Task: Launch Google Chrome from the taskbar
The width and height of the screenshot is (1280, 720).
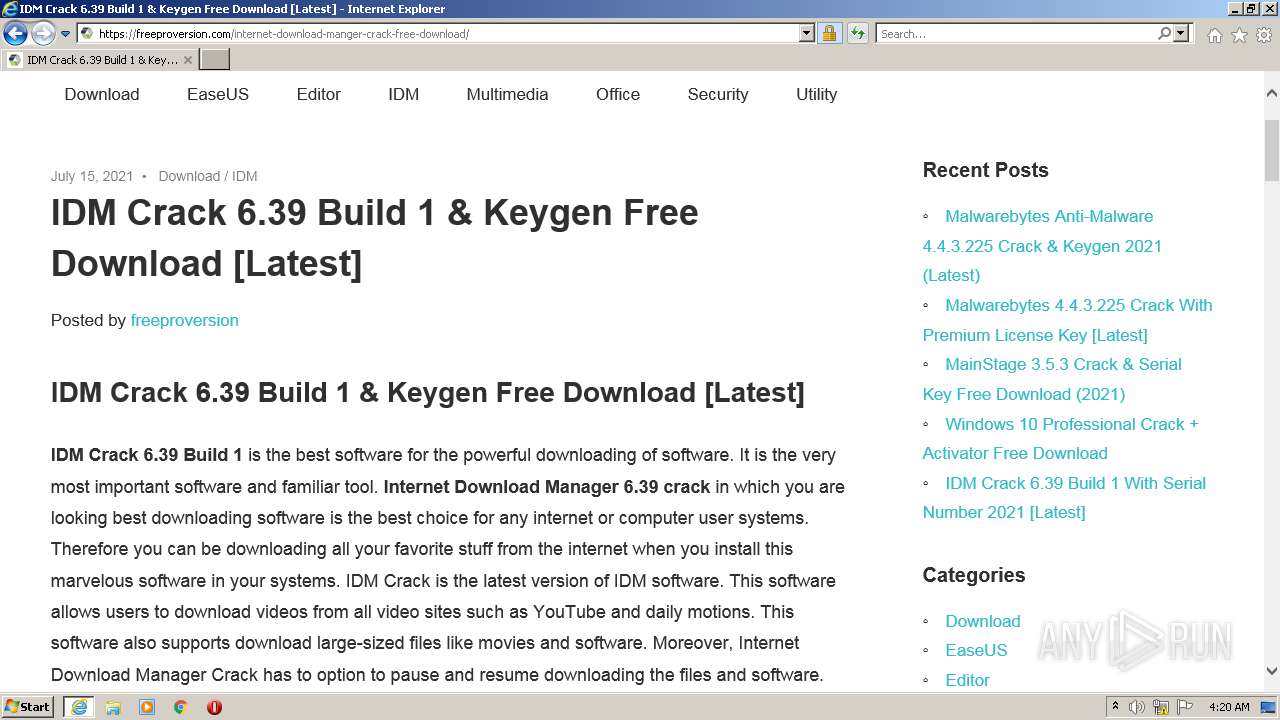Action: pyautogui.click(x=181, y=707)
